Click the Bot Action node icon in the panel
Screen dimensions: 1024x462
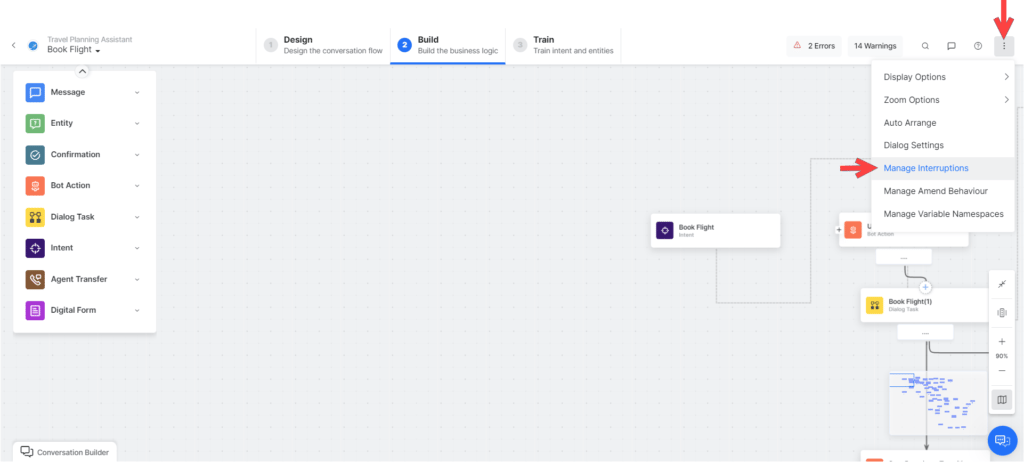(x=35, y=186)
